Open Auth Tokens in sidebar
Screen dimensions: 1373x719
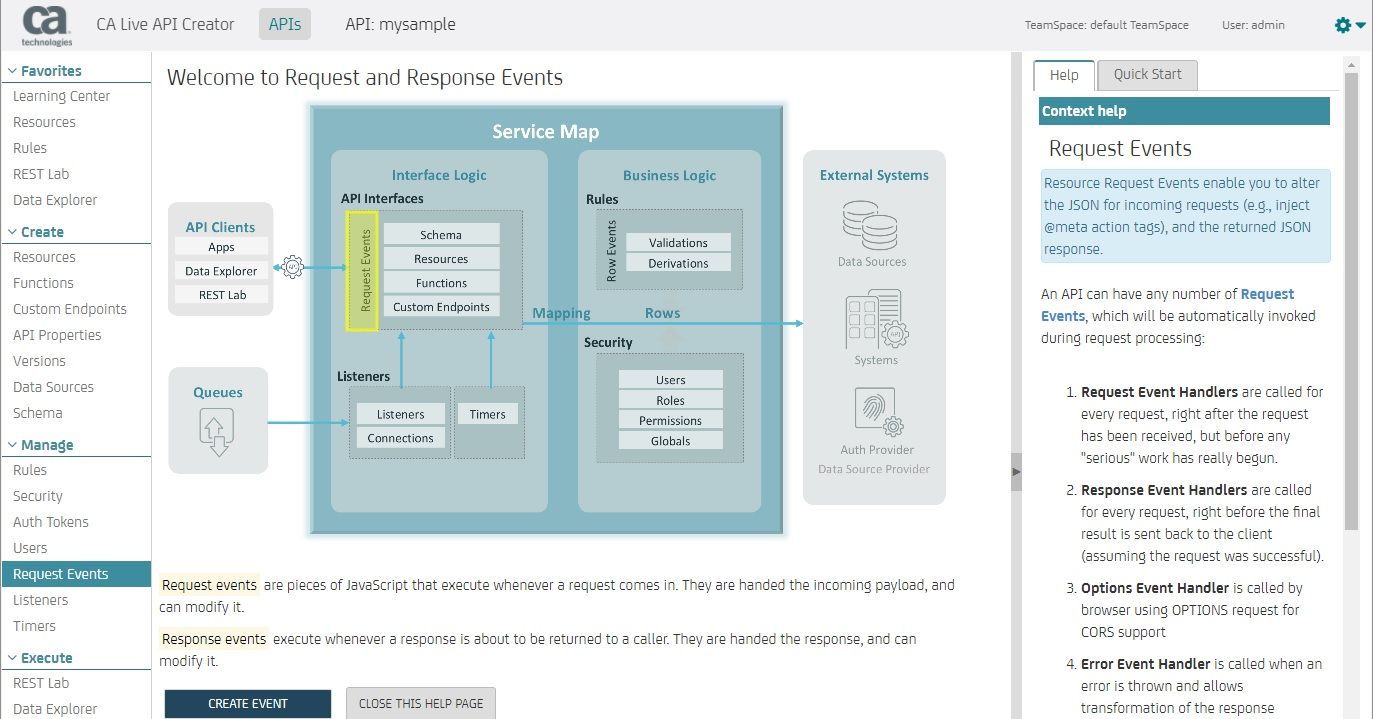tap(51, 522)
